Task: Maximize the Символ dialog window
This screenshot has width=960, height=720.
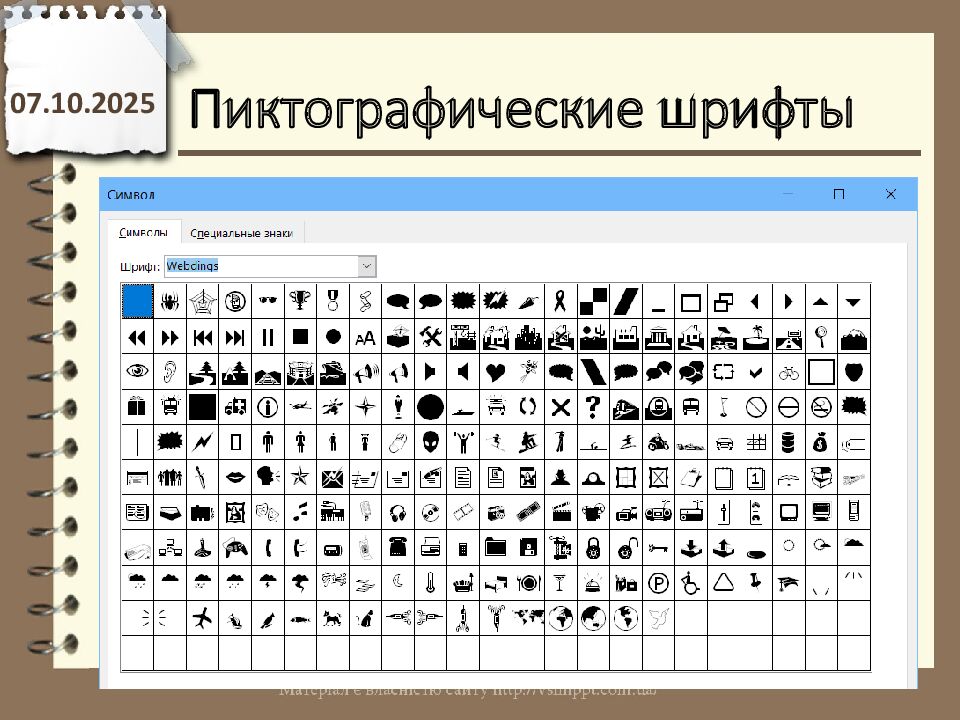Action: 839,194
